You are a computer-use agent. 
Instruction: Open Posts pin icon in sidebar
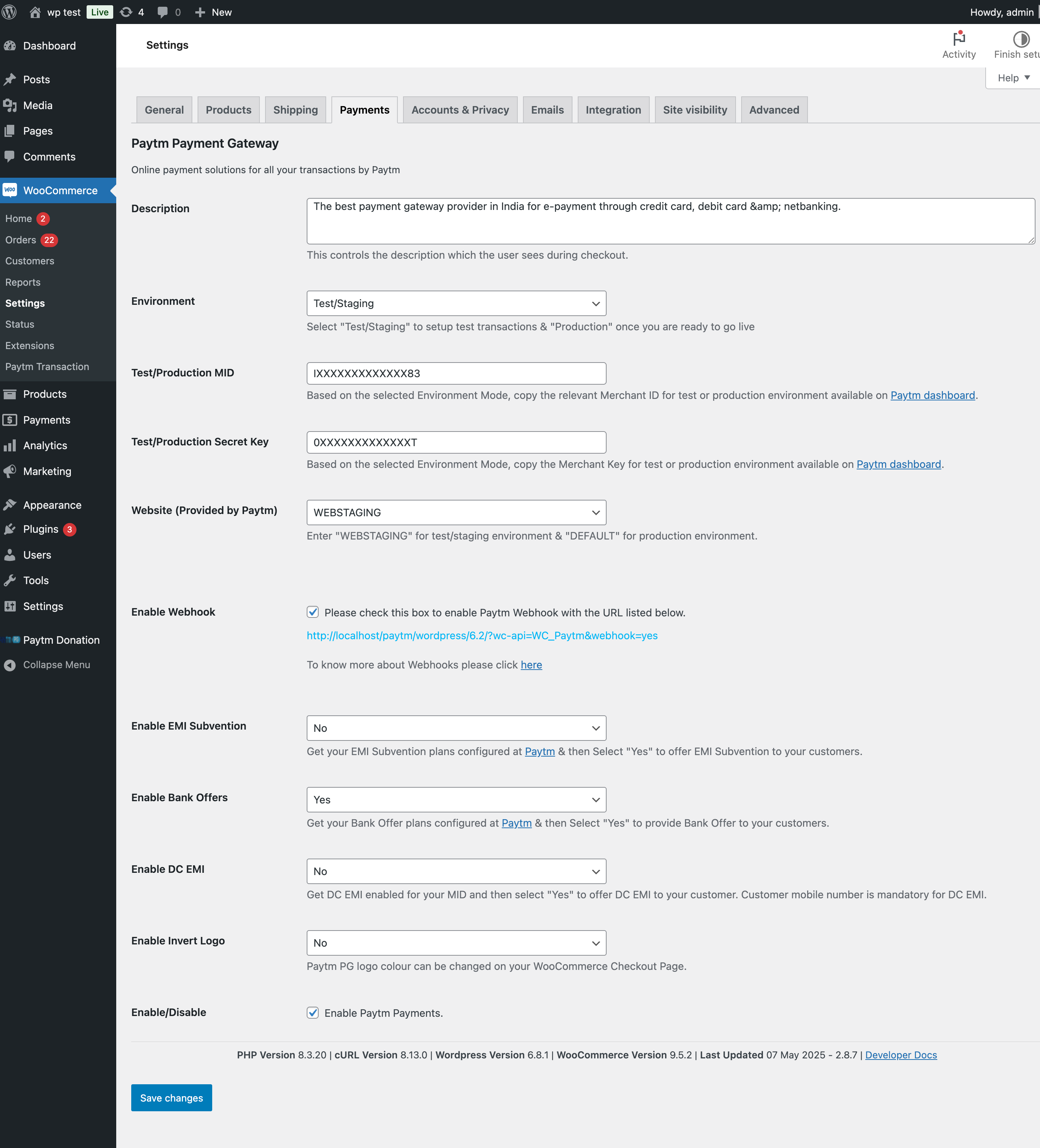point(10,79)
